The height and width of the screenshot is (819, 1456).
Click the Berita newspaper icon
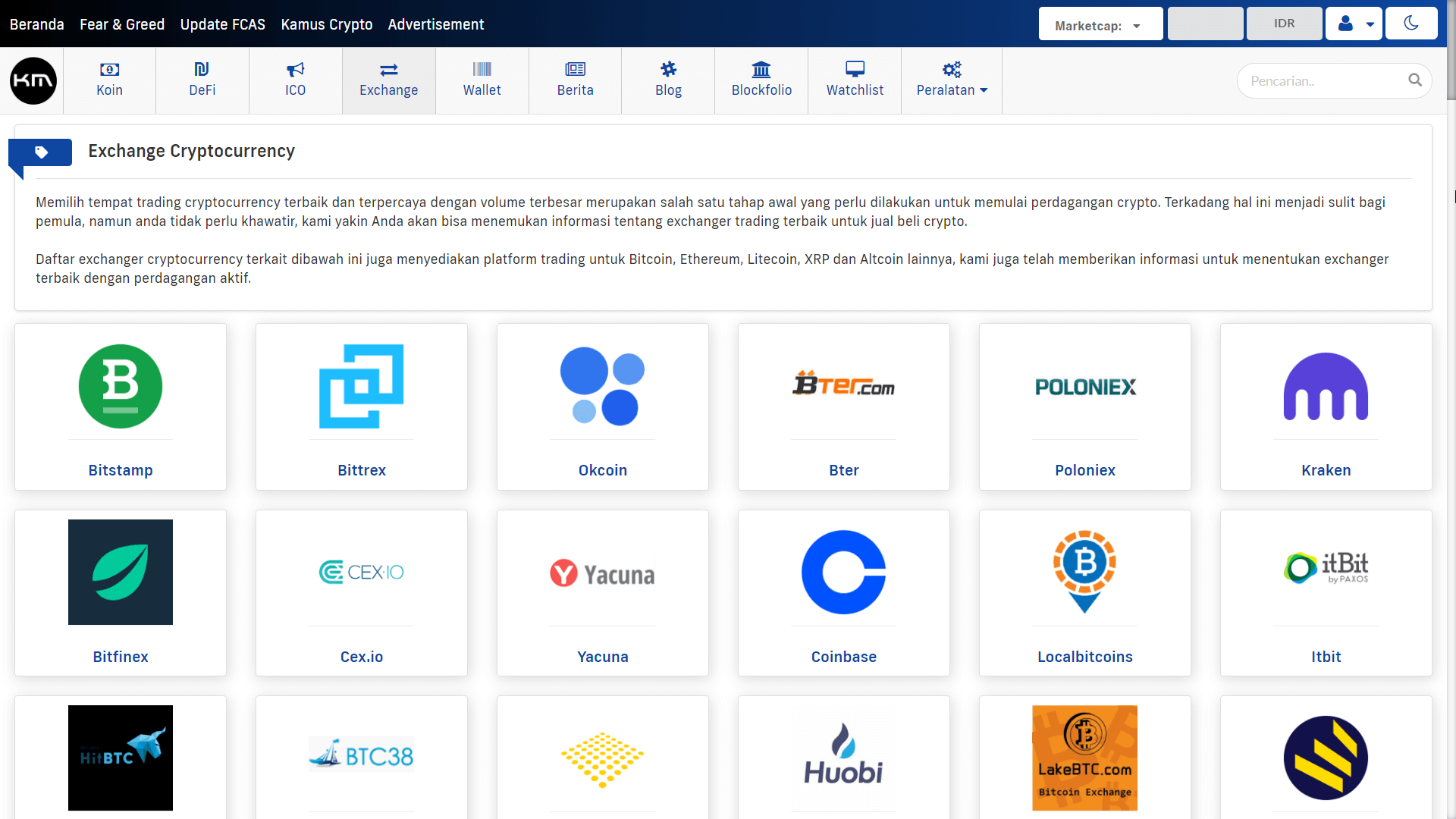click(575, 68)
